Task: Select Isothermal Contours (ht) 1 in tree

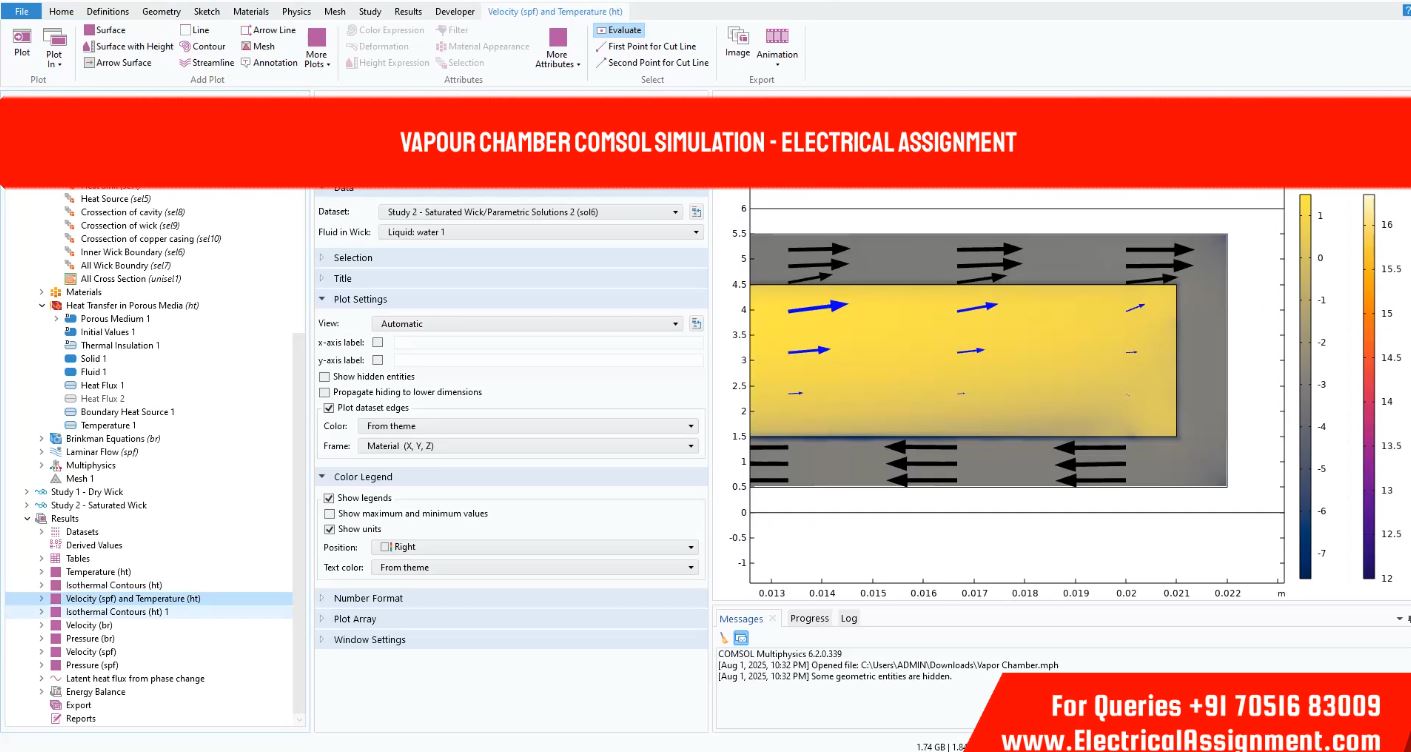Action: 117,612
